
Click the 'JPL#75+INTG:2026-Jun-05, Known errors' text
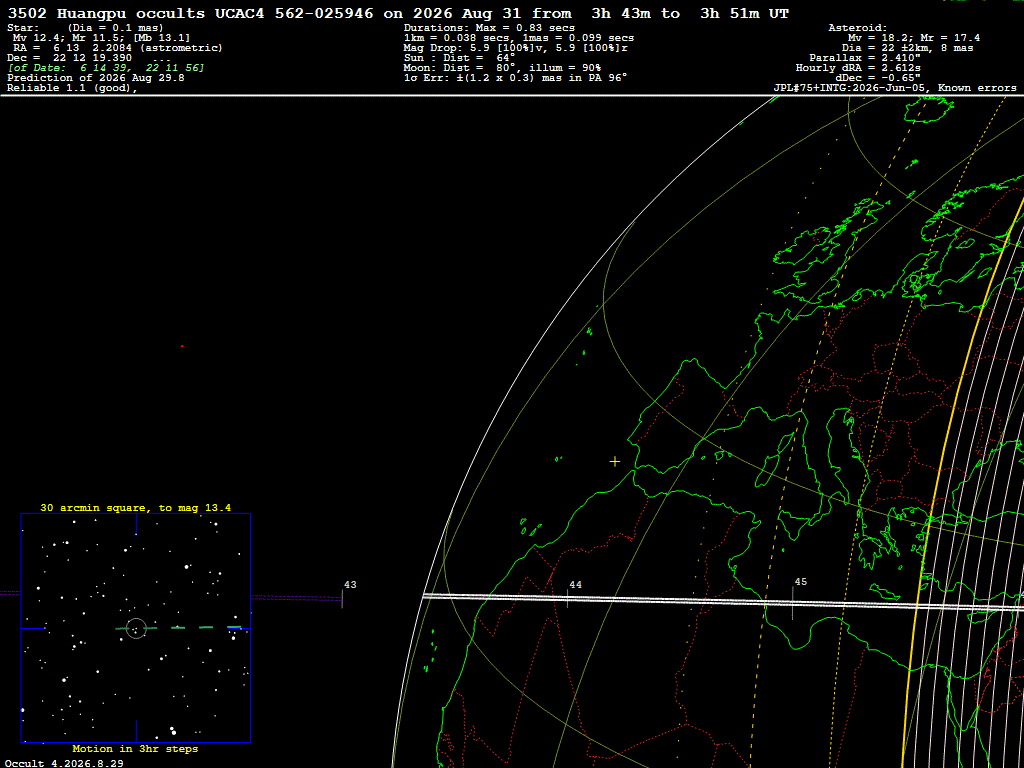895,88
